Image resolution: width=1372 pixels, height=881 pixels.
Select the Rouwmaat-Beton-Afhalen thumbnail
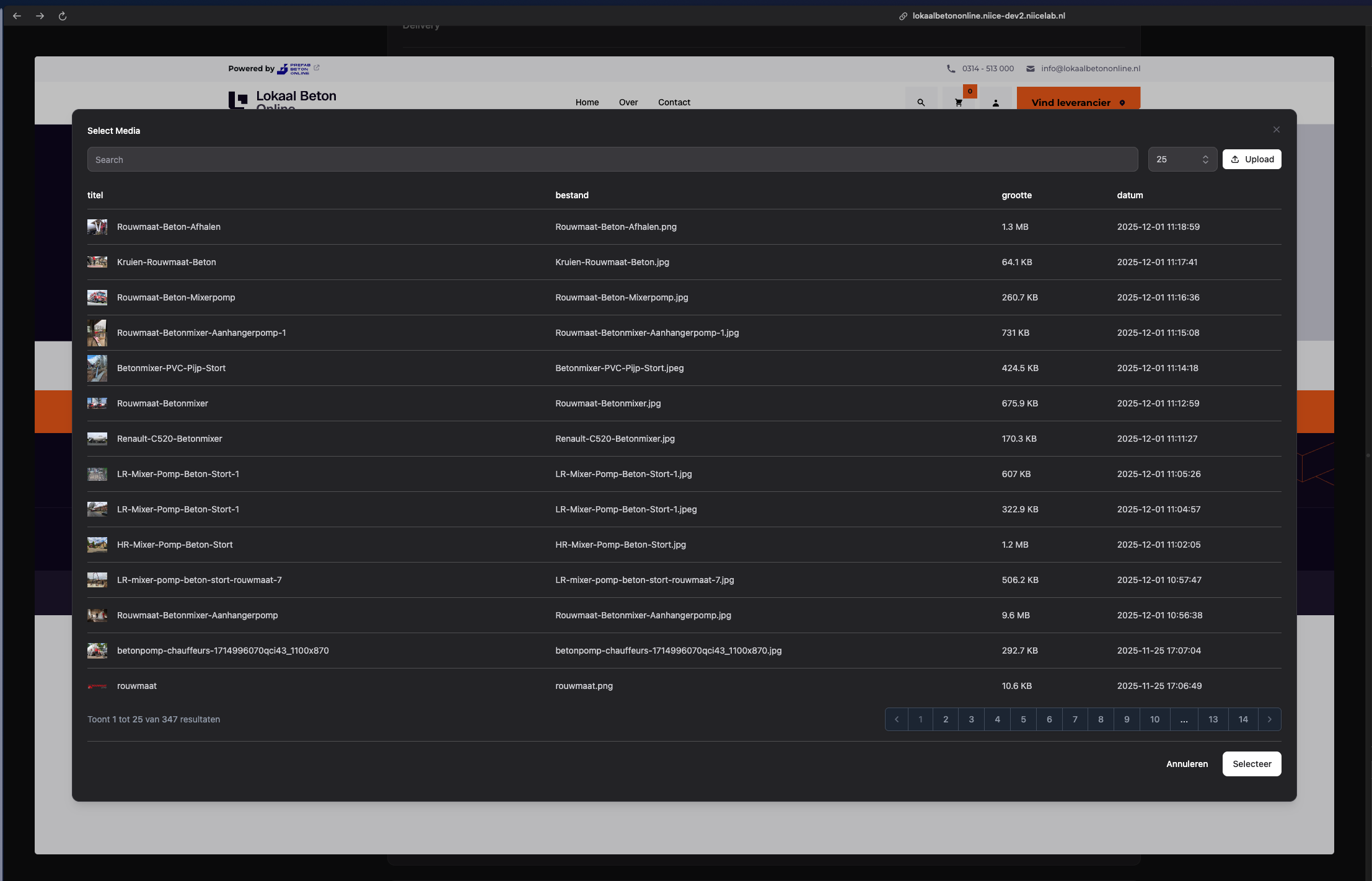[97, 227]
